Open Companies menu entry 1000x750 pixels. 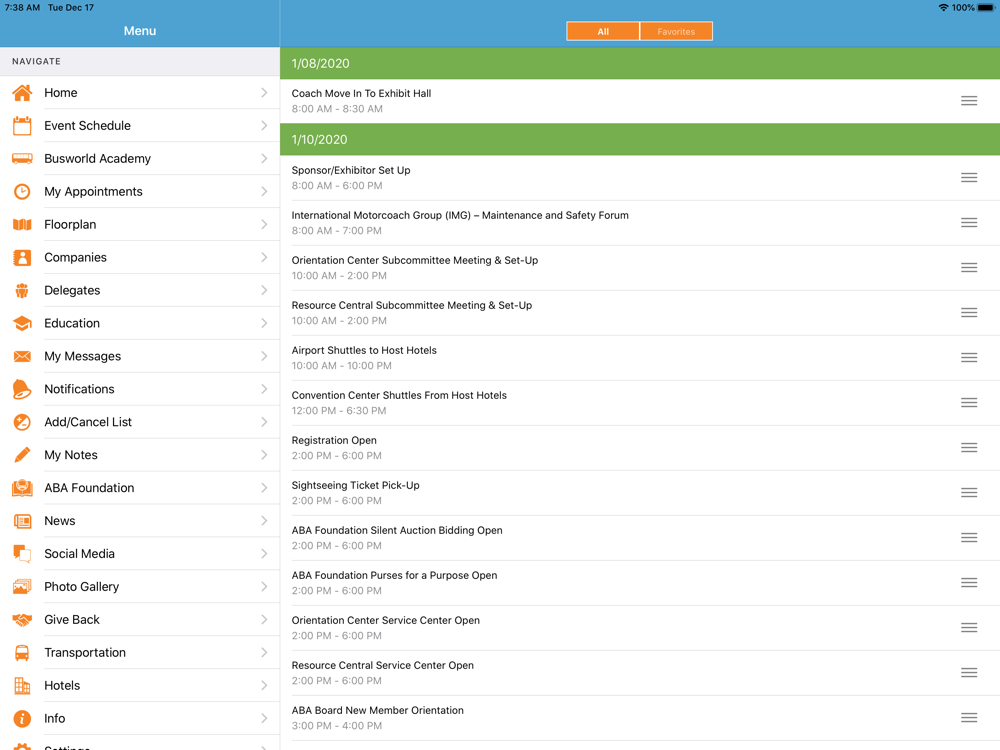pos(140,258)
